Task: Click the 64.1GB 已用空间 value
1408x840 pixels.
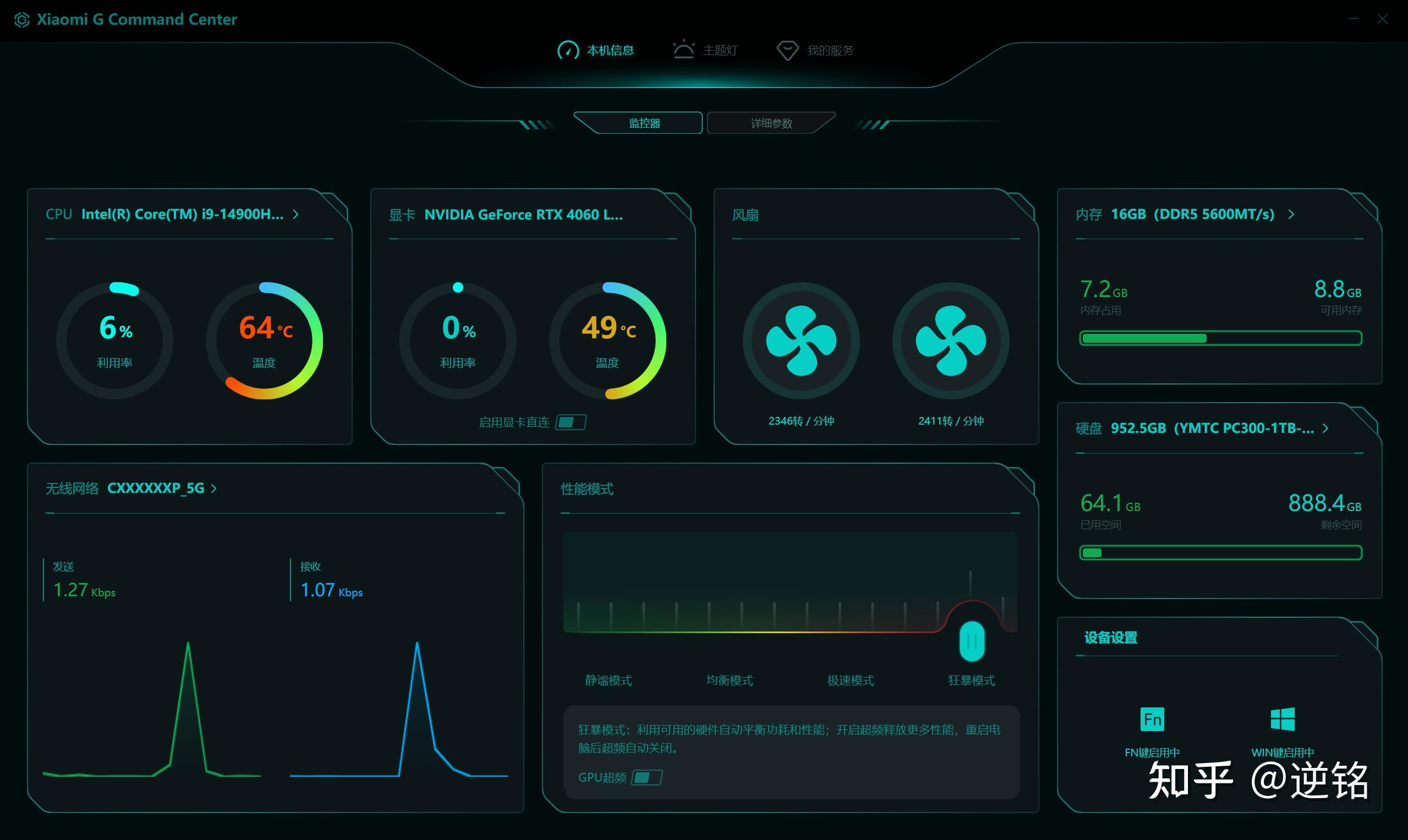Action: [1110, 503]
